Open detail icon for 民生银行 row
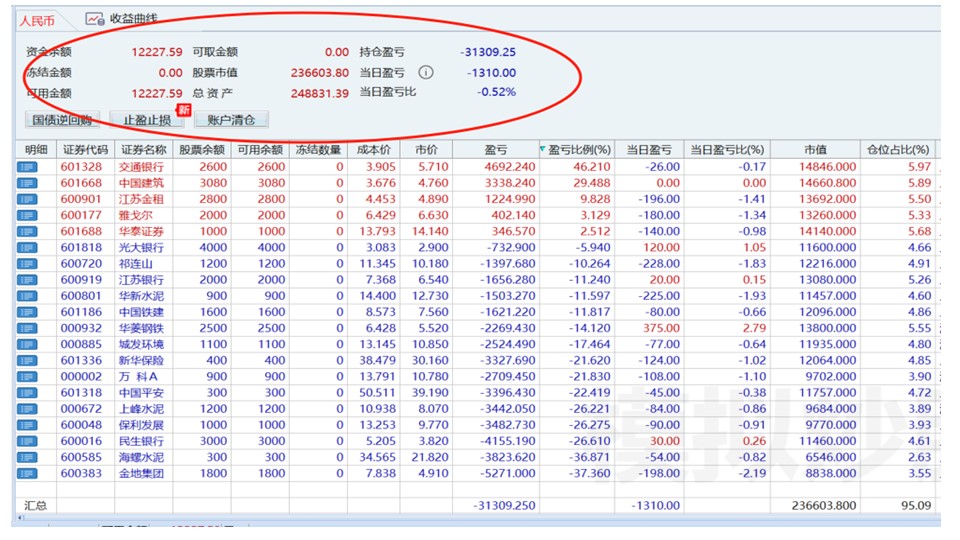Image resolution: width=960 pixels, height=540 pixels. [27, 441]
